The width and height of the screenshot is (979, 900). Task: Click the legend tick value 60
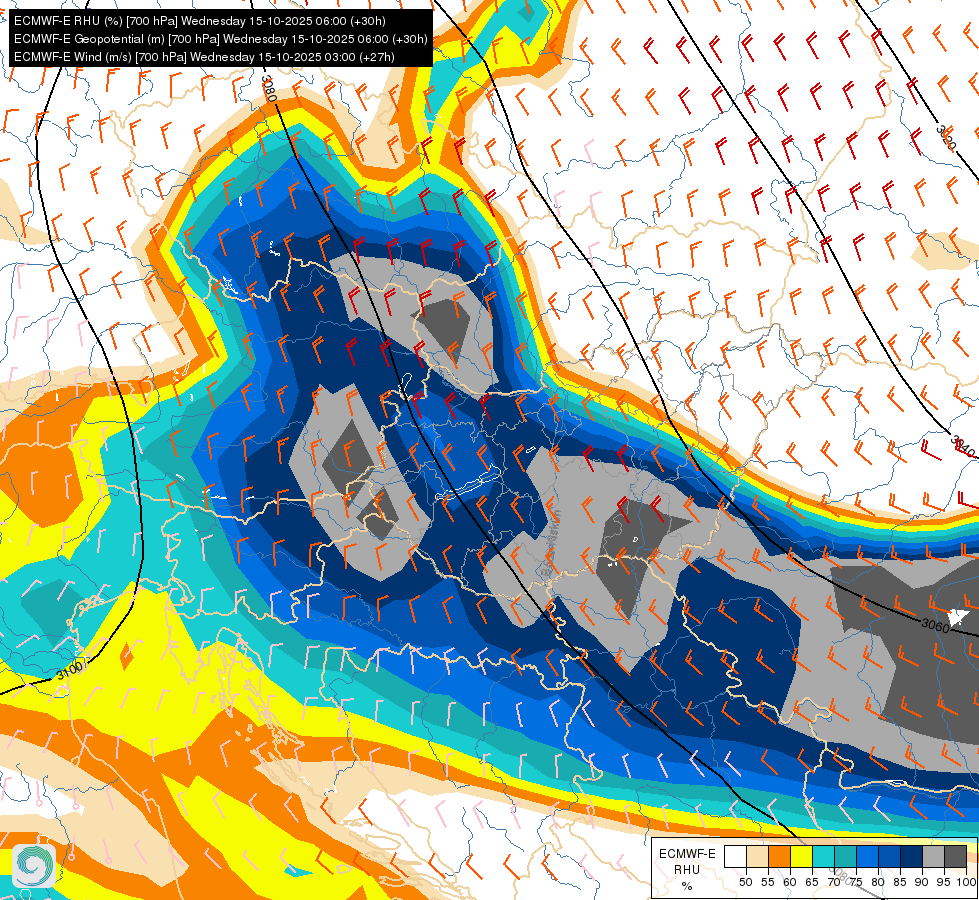coord(790,883)
